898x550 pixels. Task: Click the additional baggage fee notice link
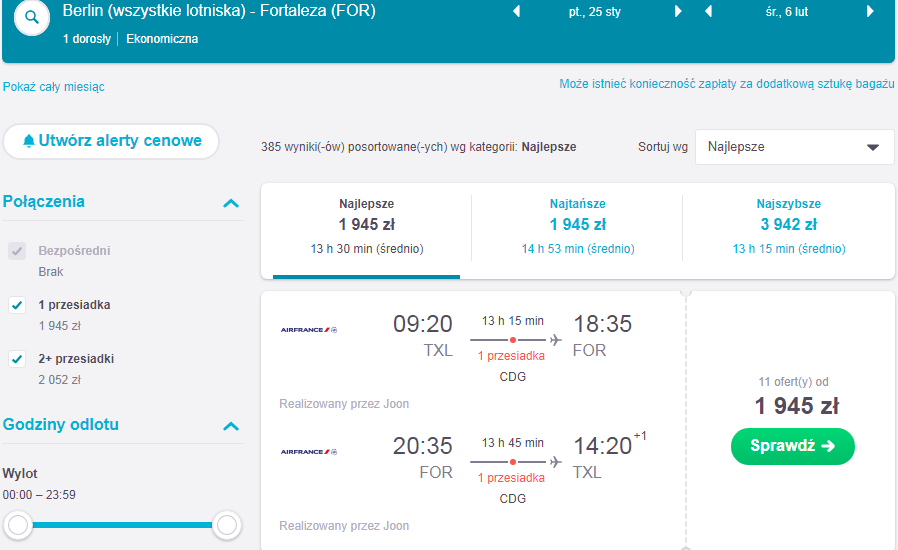point(726,84)
